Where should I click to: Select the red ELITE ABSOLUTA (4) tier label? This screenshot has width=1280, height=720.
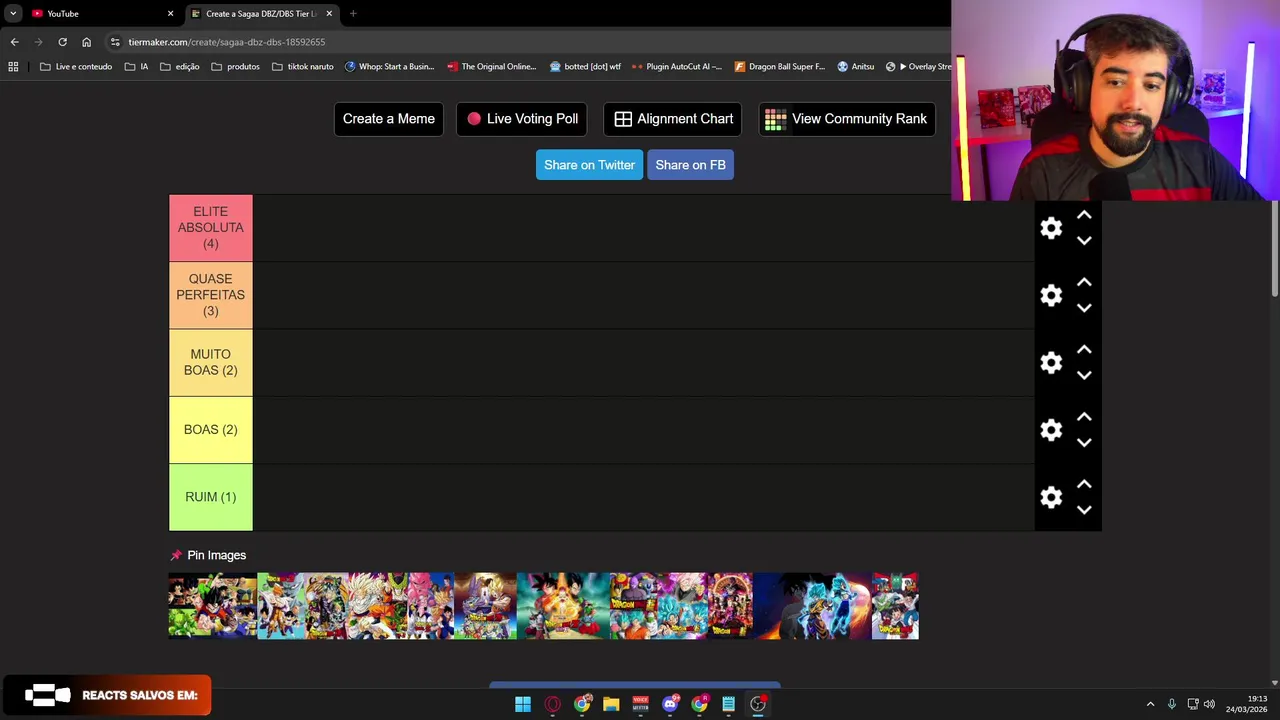point(211,228)
